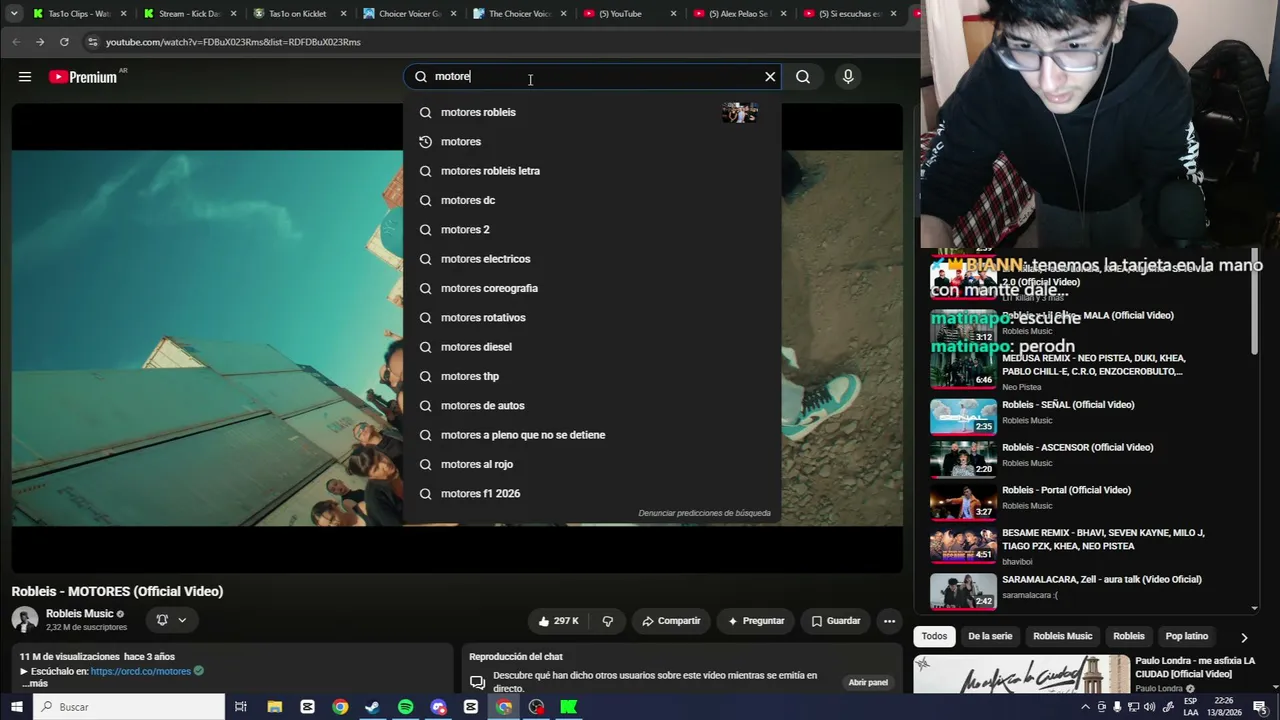This screenshot has height=720, width=1280.
Task: Toggle the subscription notification bell
Action: click(x=162, y=620)
